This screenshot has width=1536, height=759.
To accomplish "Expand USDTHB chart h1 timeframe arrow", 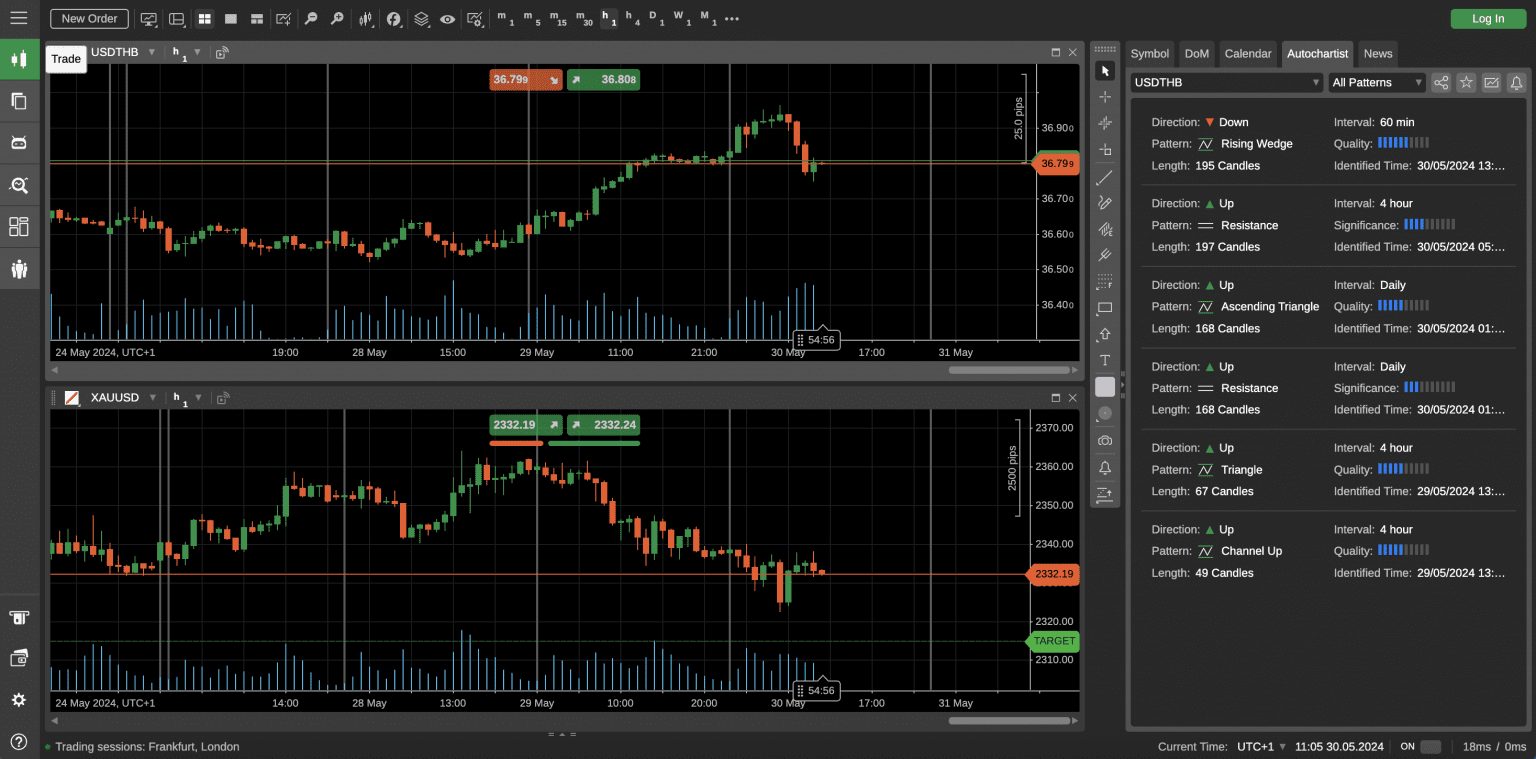I will click(197, 52).
